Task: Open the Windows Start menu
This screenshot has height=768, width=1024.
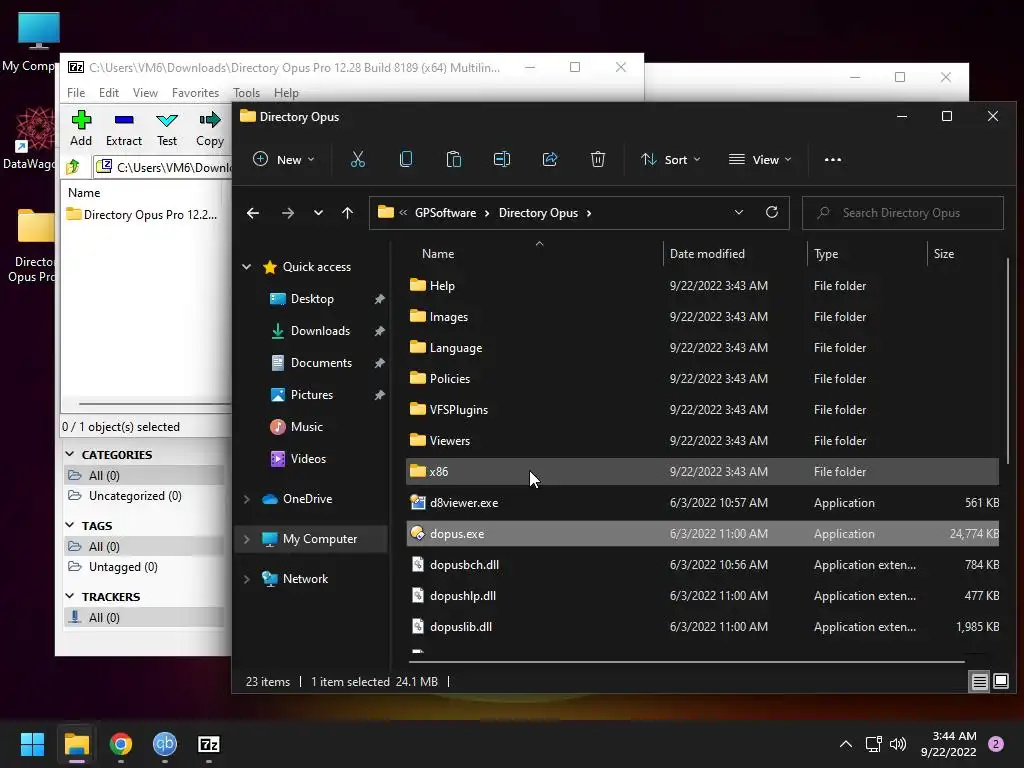Action: pos(32,744)
